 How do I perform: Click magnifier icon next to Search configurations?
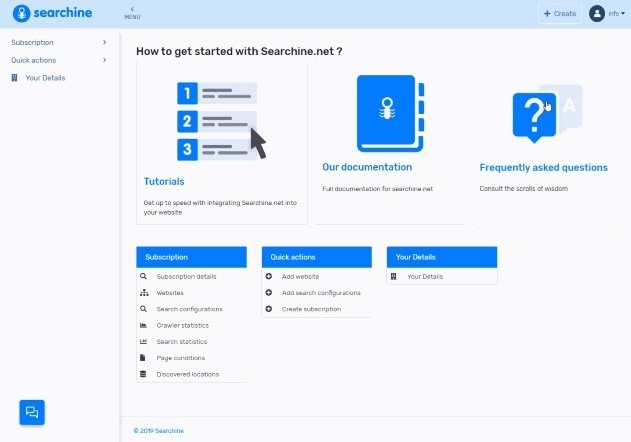143,309
